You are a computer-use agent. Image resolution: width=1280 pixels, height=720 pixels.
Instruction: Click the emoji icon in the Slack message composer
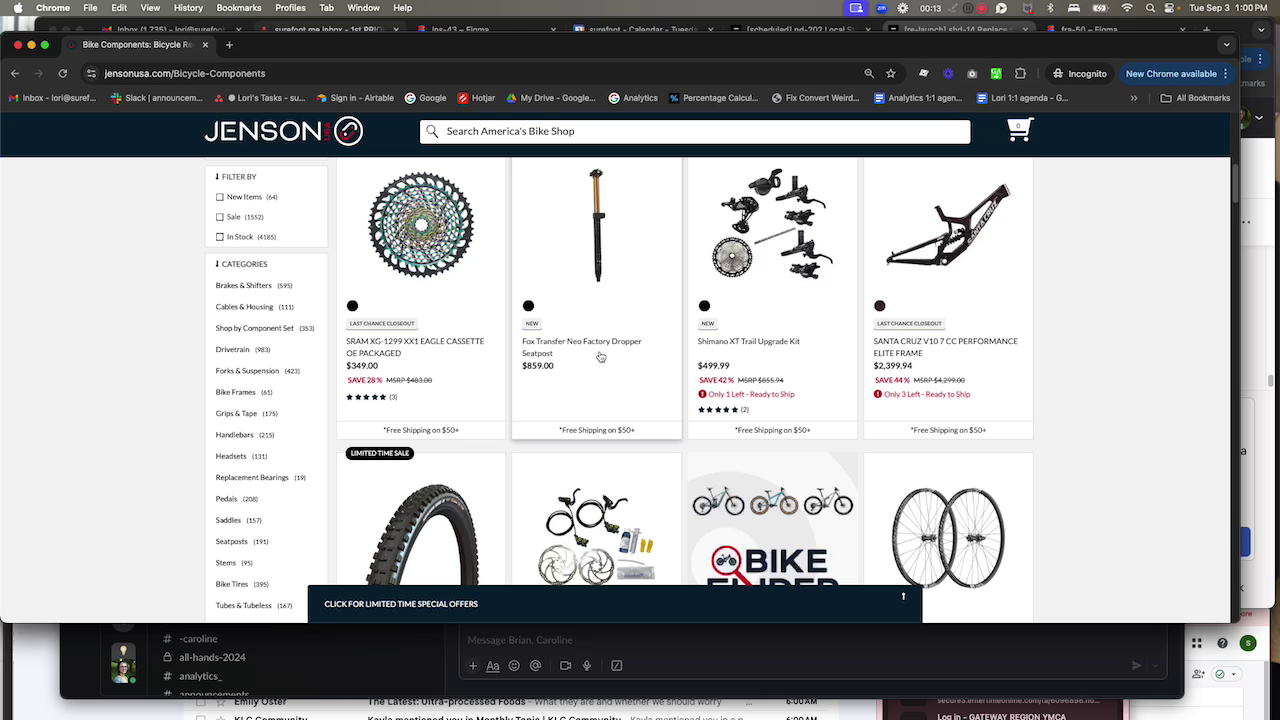pos(514,666)
